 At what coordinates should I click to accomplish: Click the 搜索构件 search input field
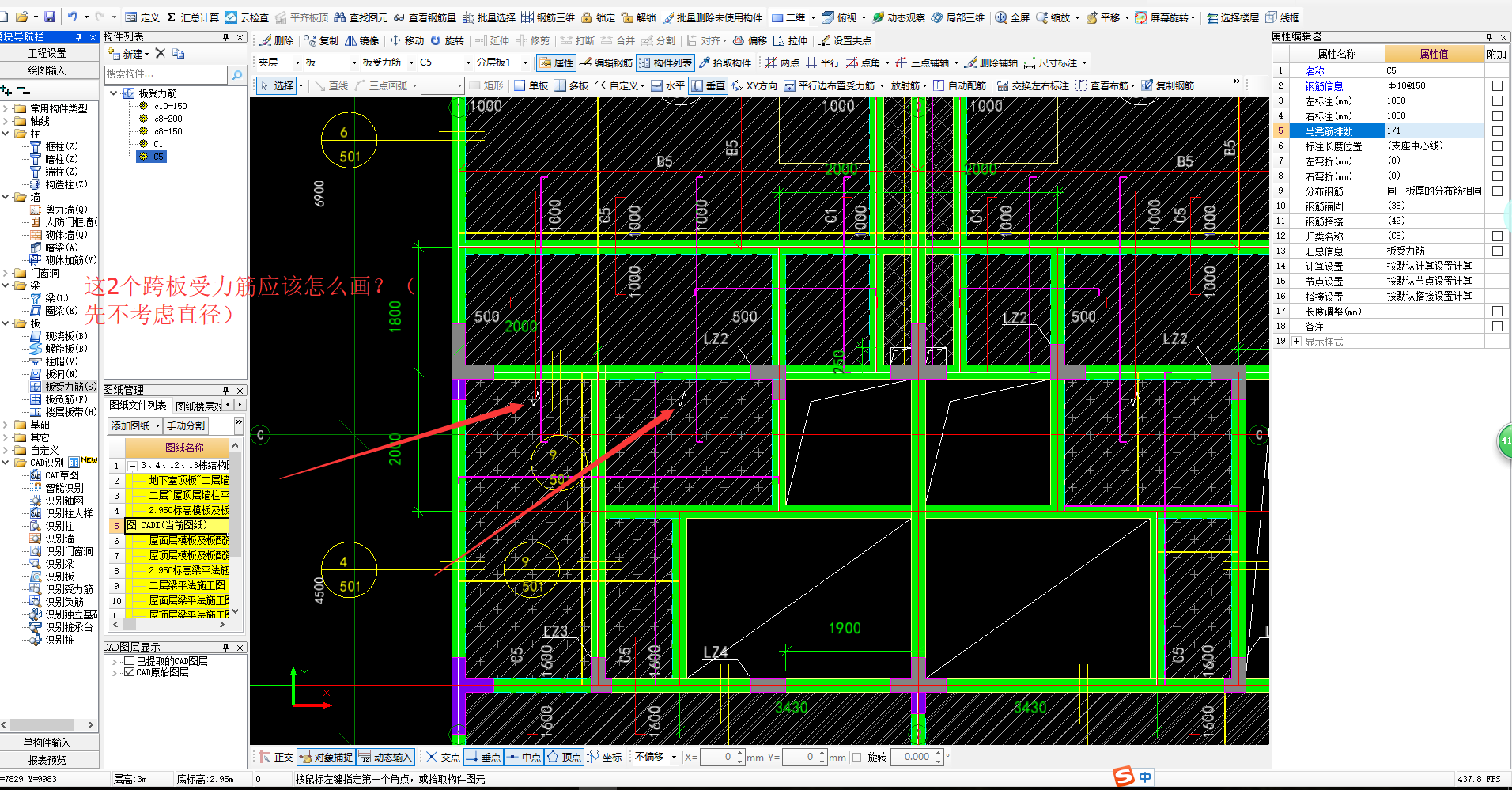tap(167, 74)
